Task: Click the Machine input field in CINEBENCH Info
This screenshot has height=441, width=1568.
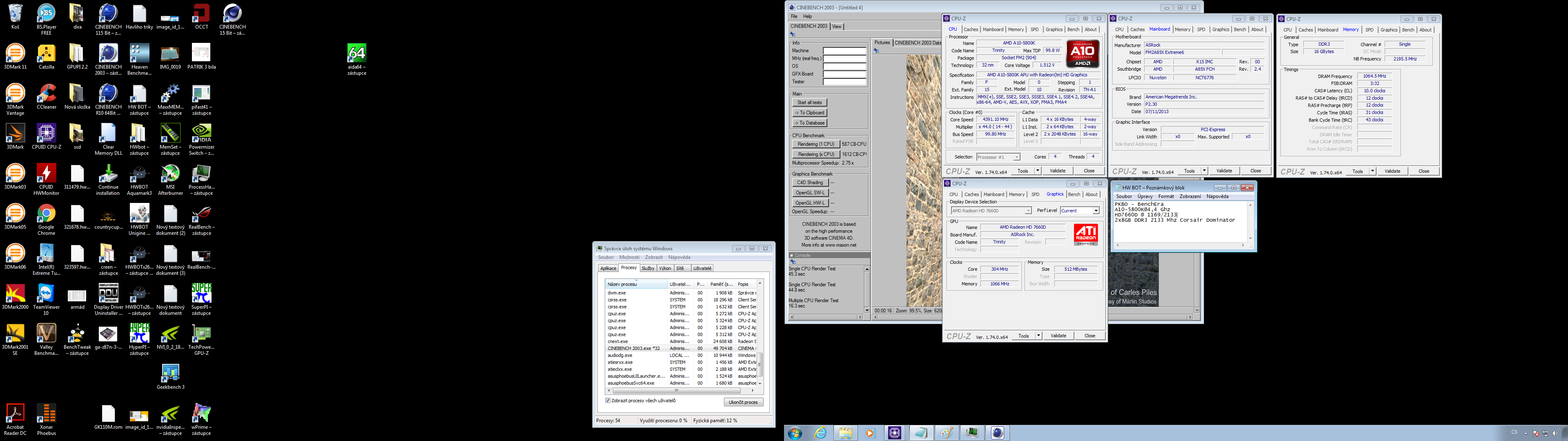Action: pyautogui.click(x=844, y=51)
